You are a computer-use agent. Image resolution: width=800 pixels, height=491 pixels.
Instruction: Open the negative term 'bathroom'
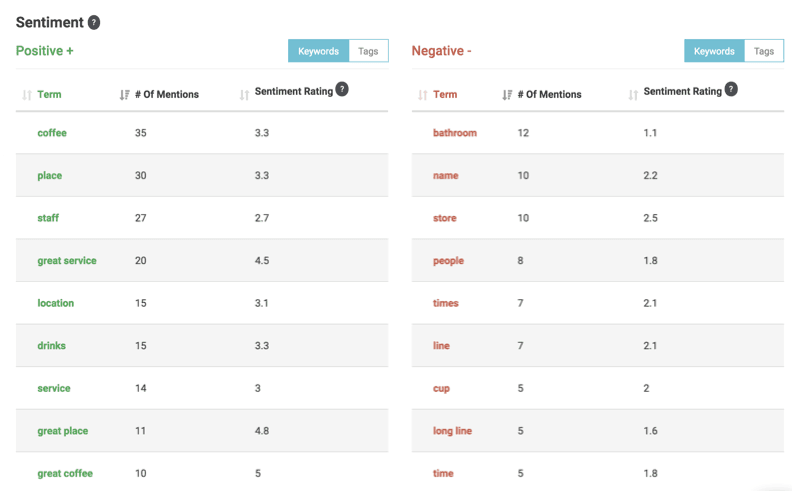455,133
